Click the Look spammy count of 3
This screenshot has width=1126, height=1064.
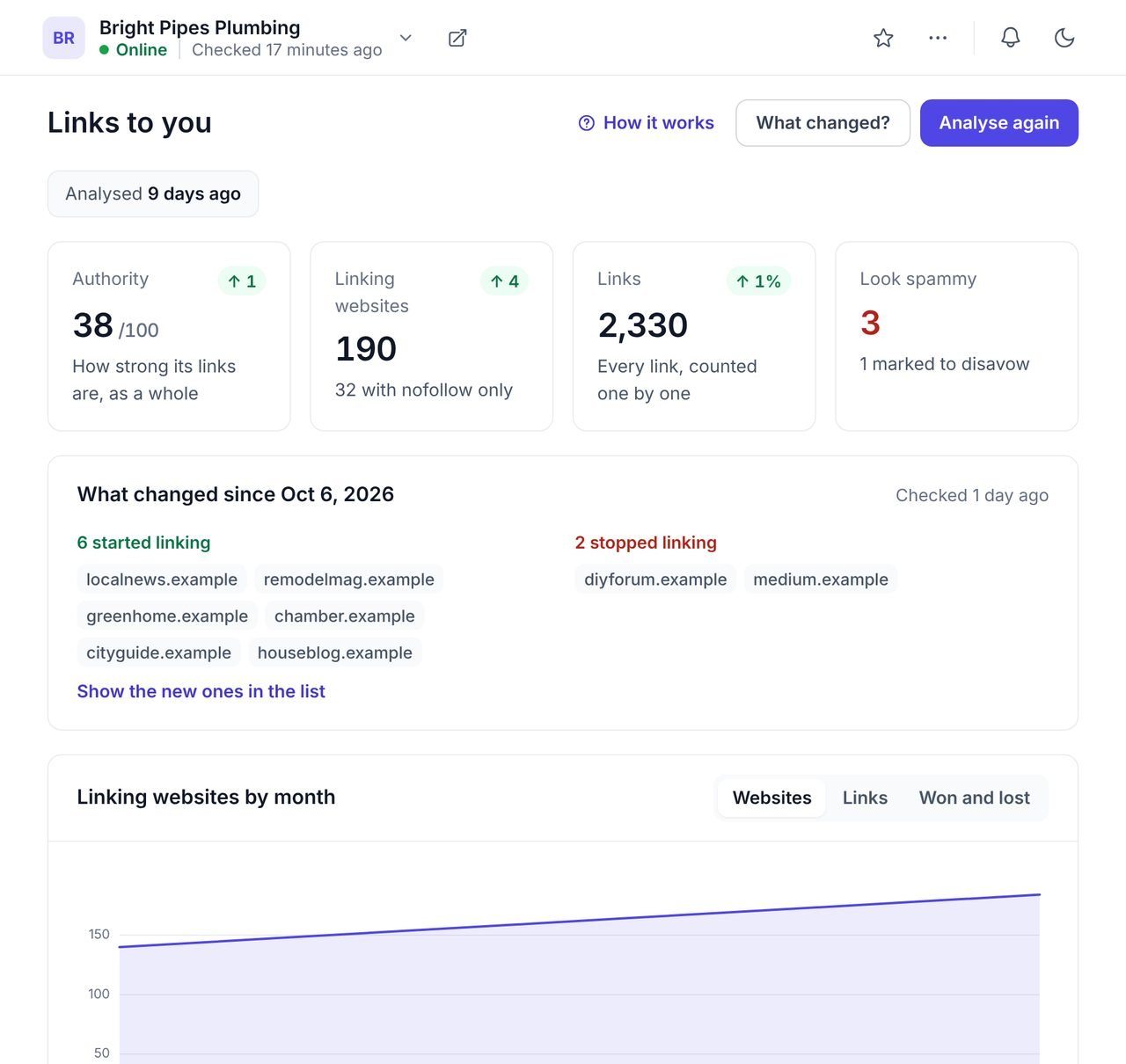[x=870, y=323]
